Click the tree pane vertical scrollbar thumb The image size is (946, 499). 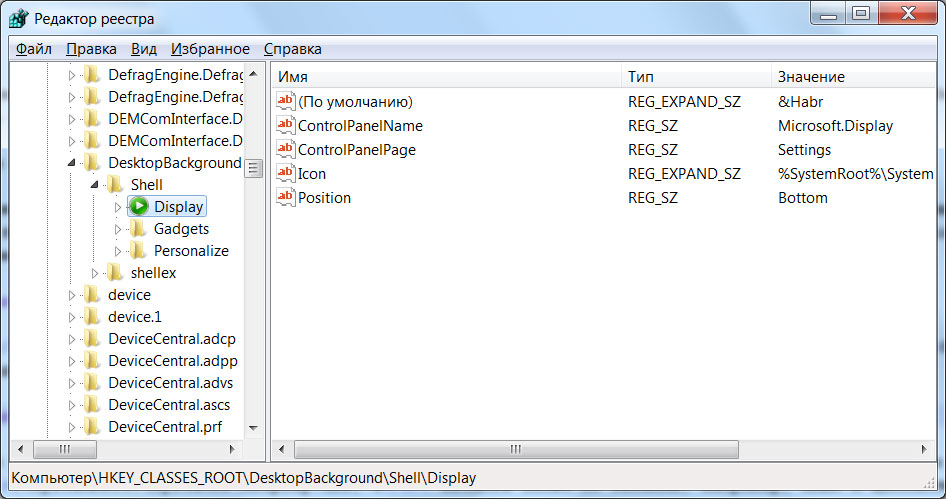[253, 168]
